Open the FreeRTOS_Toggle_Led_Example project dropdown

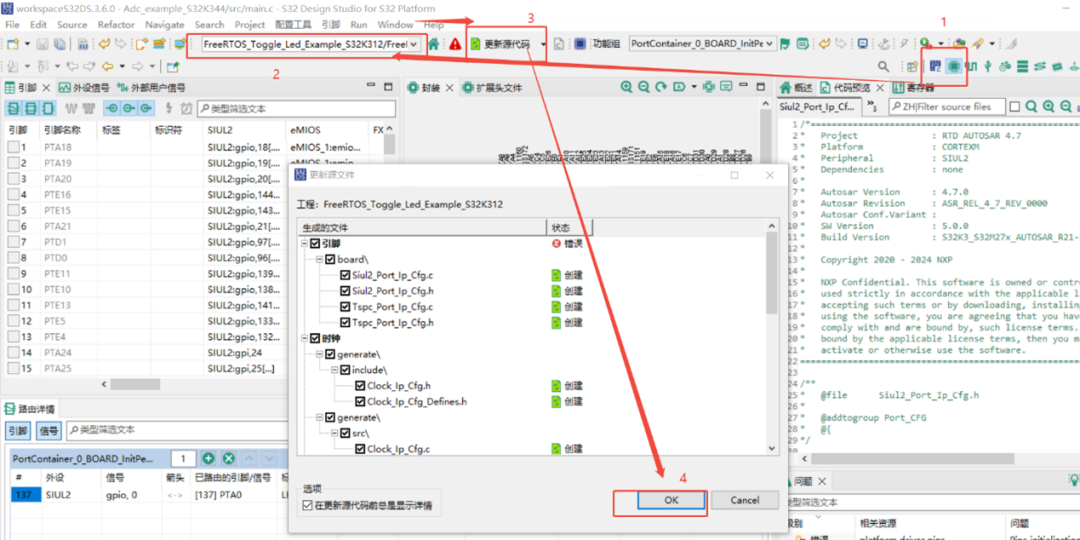[x=413, y=44]
